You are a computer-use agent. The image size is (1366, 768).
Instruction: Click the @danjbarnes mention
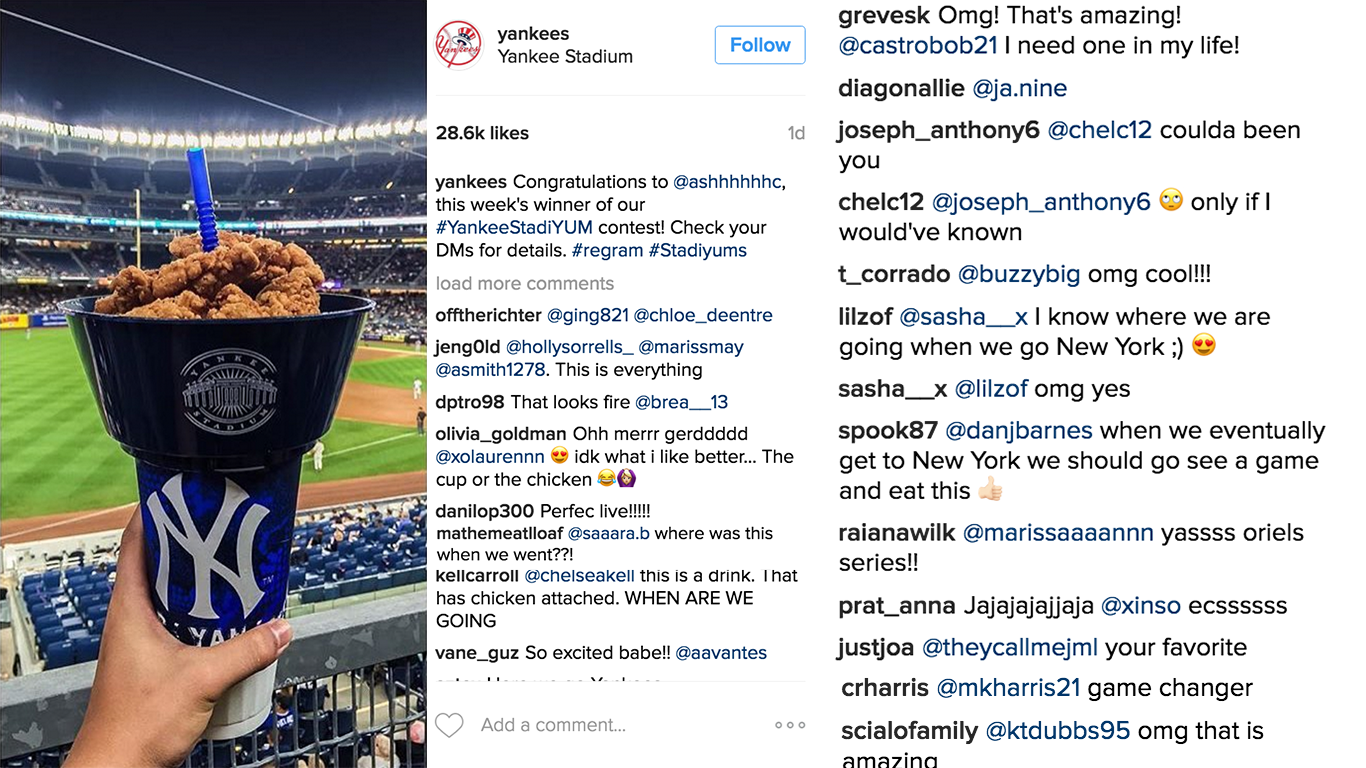[x=1018, y=431]
